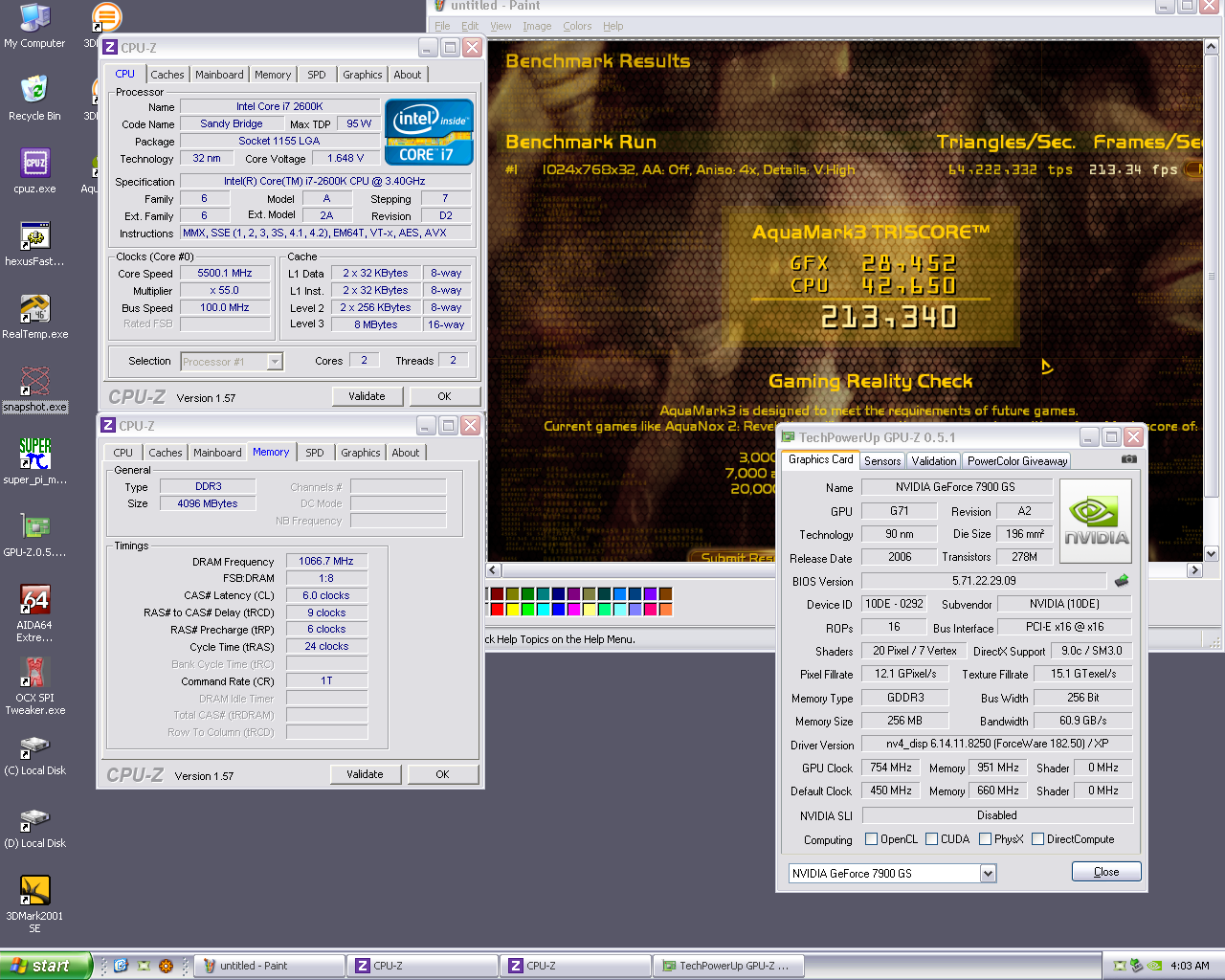Select the RealTemp.exe desktop shortcut
Image resolution: width=1225 pixels, height=980 pixels.
pyautogui.click(x=34, y=317)
